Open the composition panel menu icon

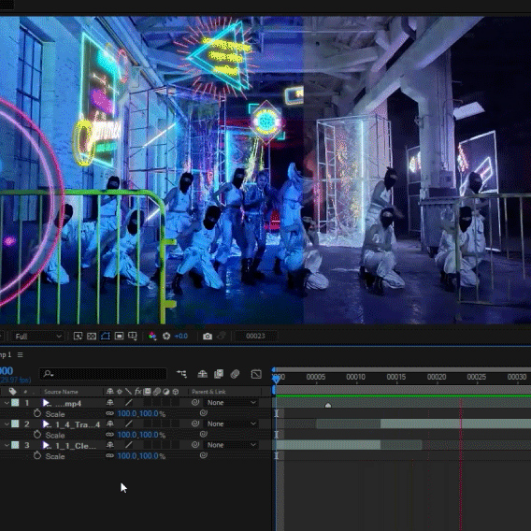click(x=20, y=355)
